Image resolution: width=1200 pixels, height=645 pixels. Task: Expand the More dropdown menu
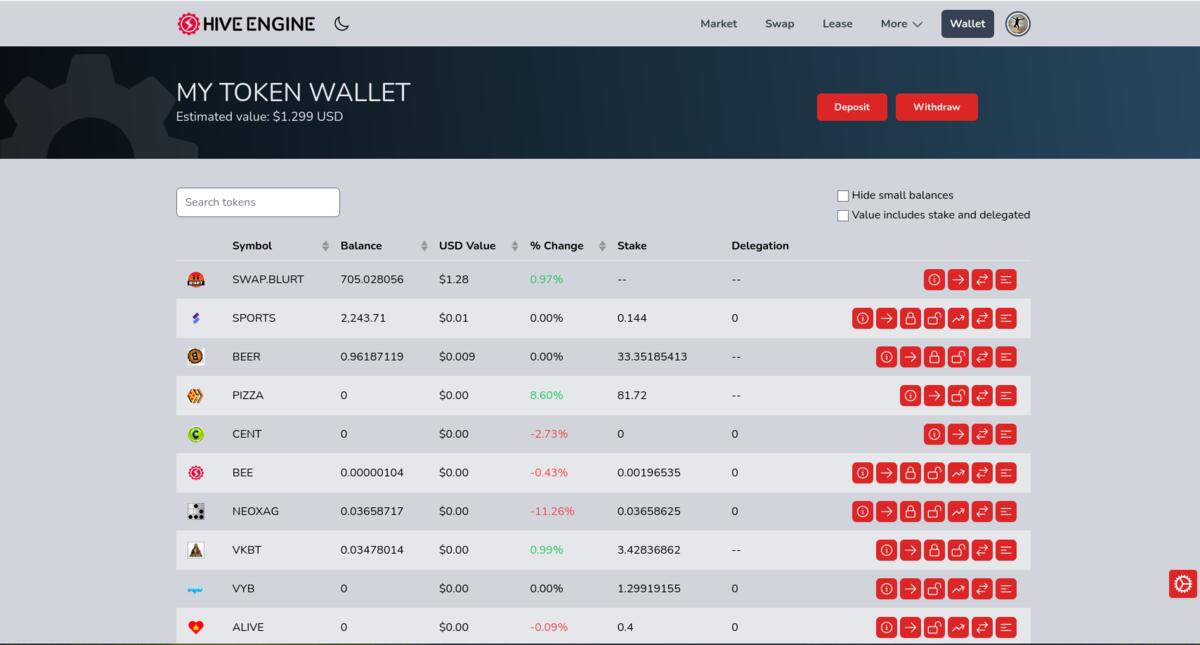901,24
